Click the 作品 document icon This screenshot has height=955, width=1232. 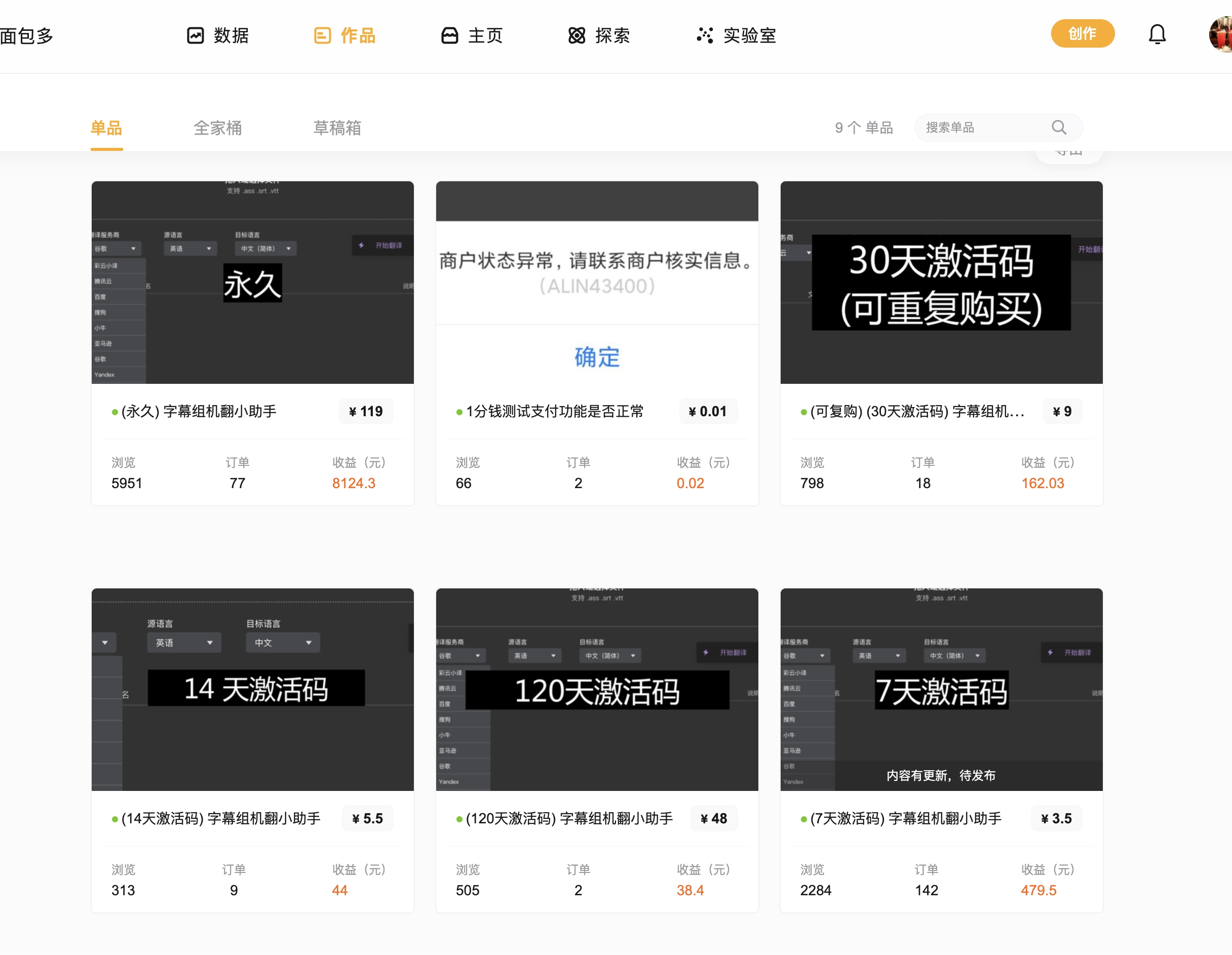coord(322,35)
